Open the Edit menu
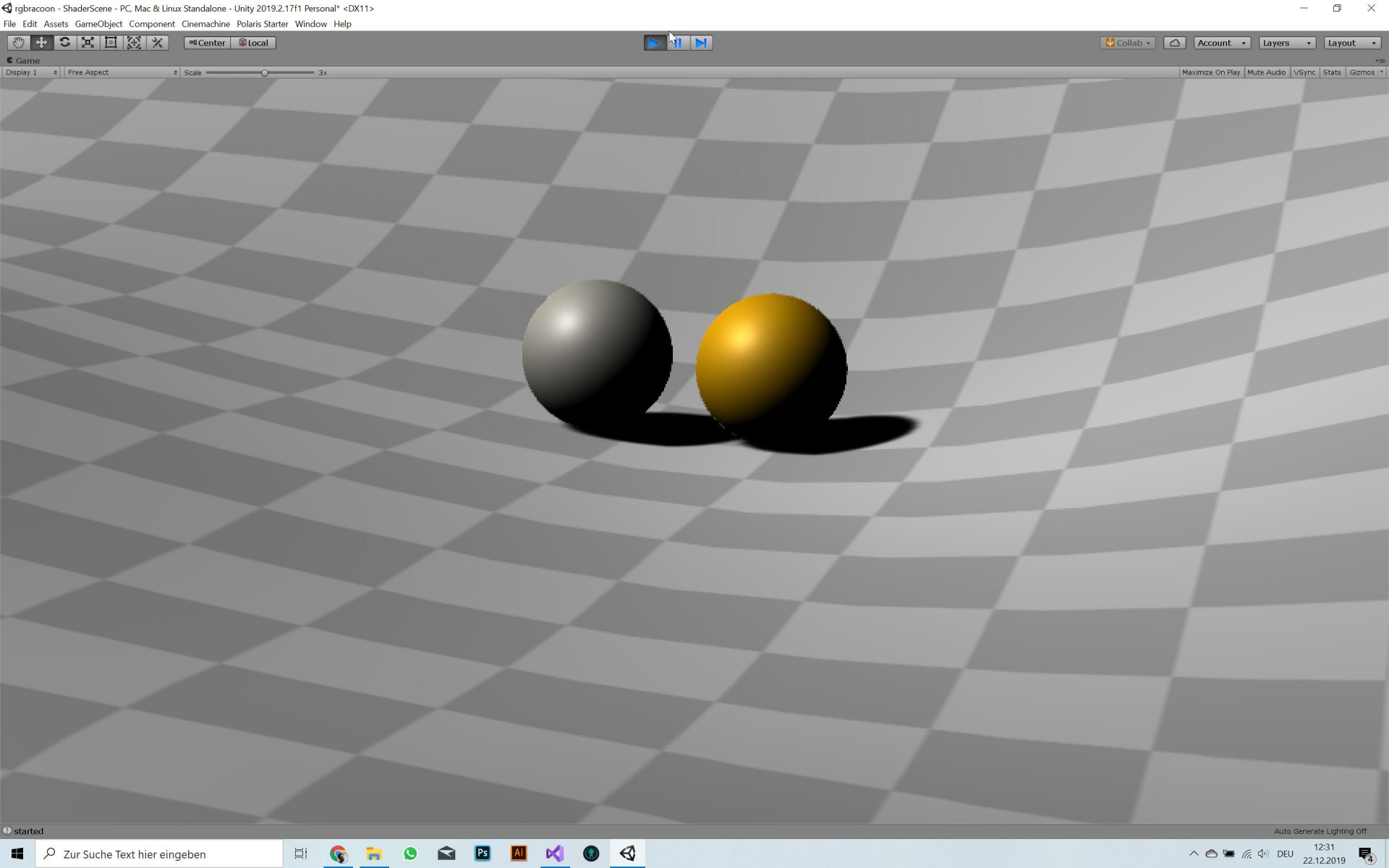This screenshot has height=868, width=1389. (30, 24)
